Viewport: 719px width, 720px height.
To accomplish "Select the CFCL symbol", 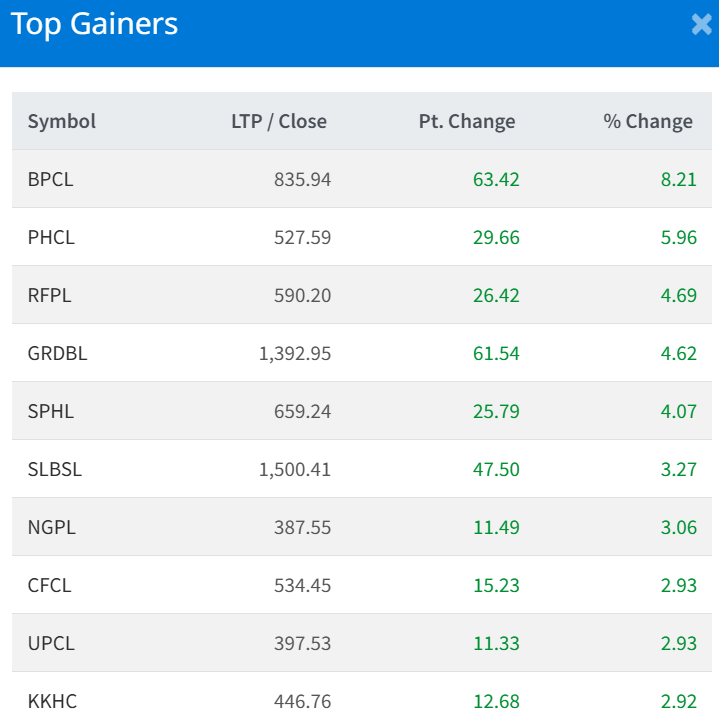I will 50,585.
